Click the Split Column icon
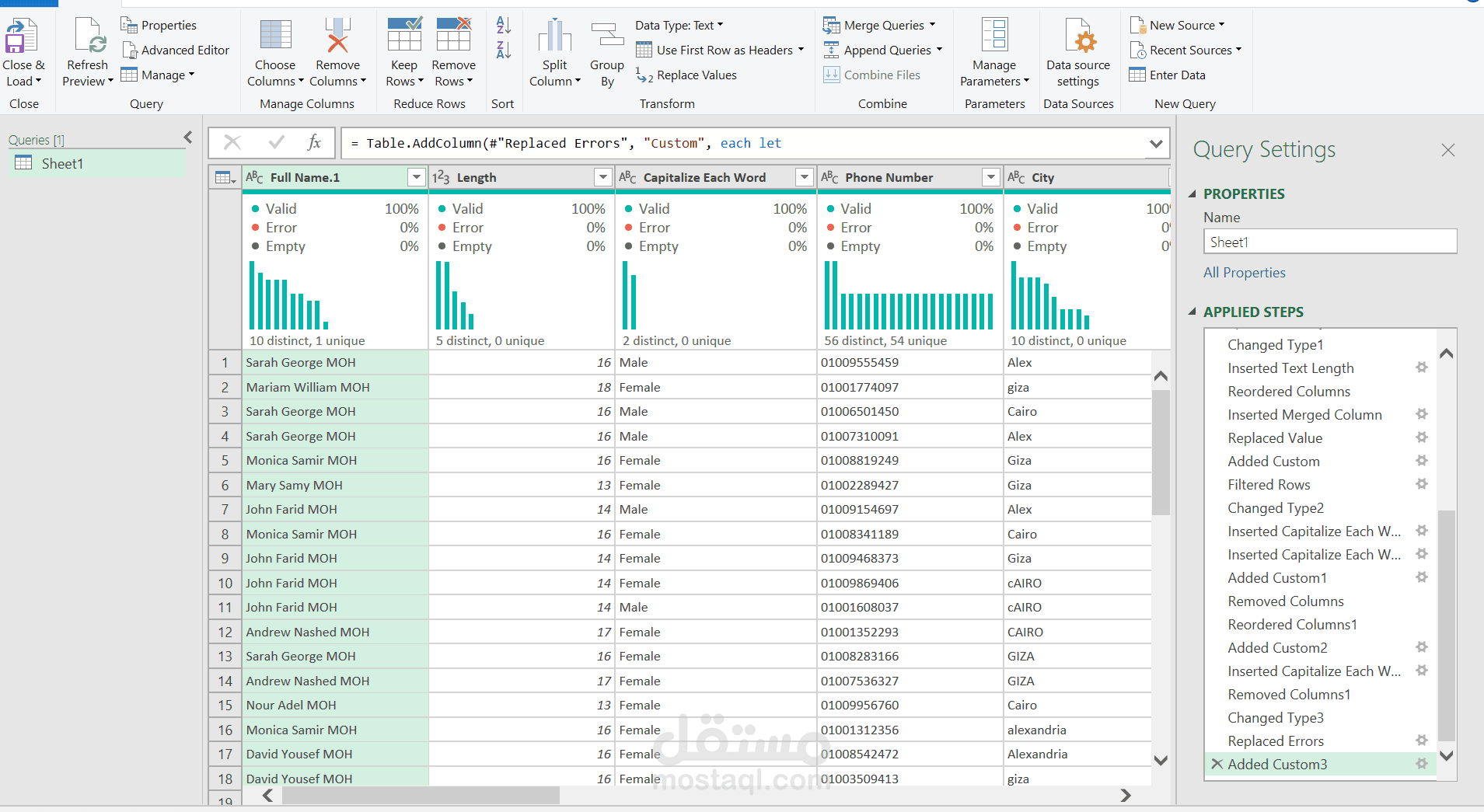This screenshot has width=1484, height=812. click(555, 36)
